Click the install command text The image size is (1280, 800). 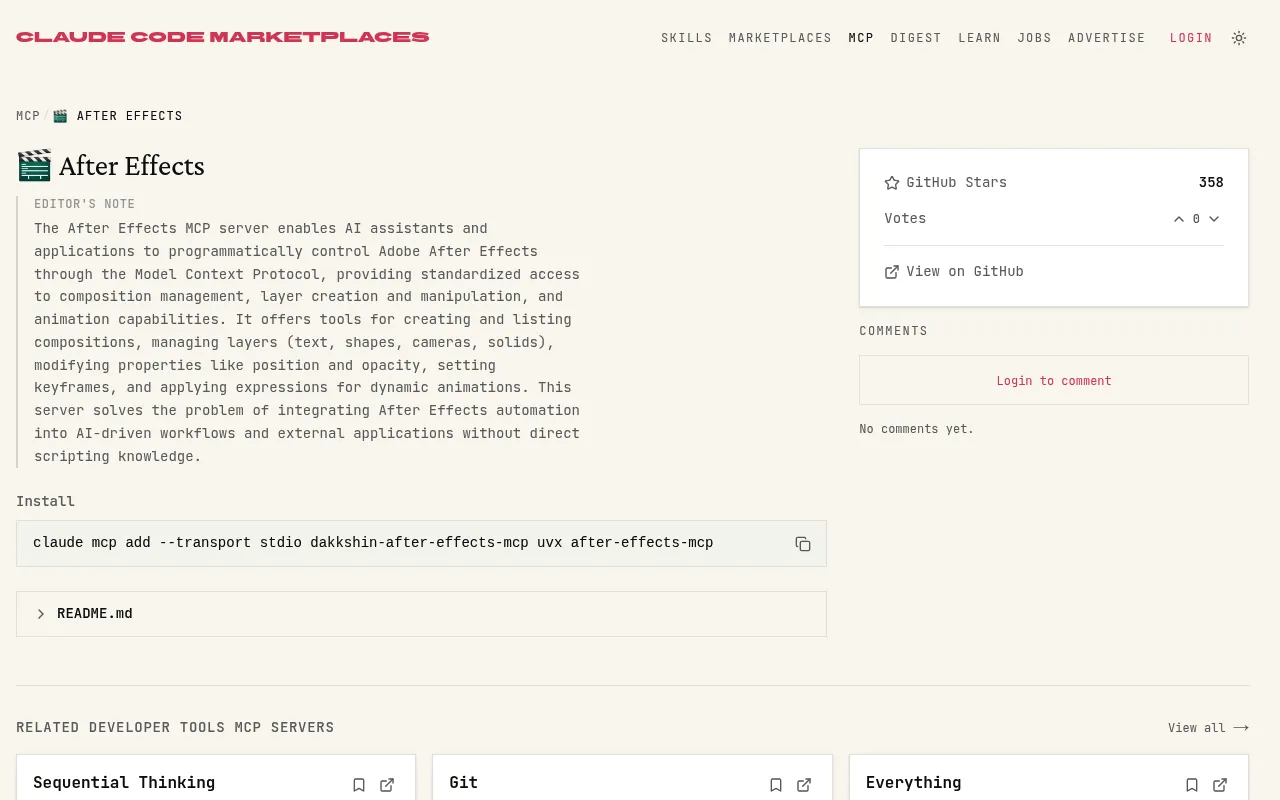373,543
